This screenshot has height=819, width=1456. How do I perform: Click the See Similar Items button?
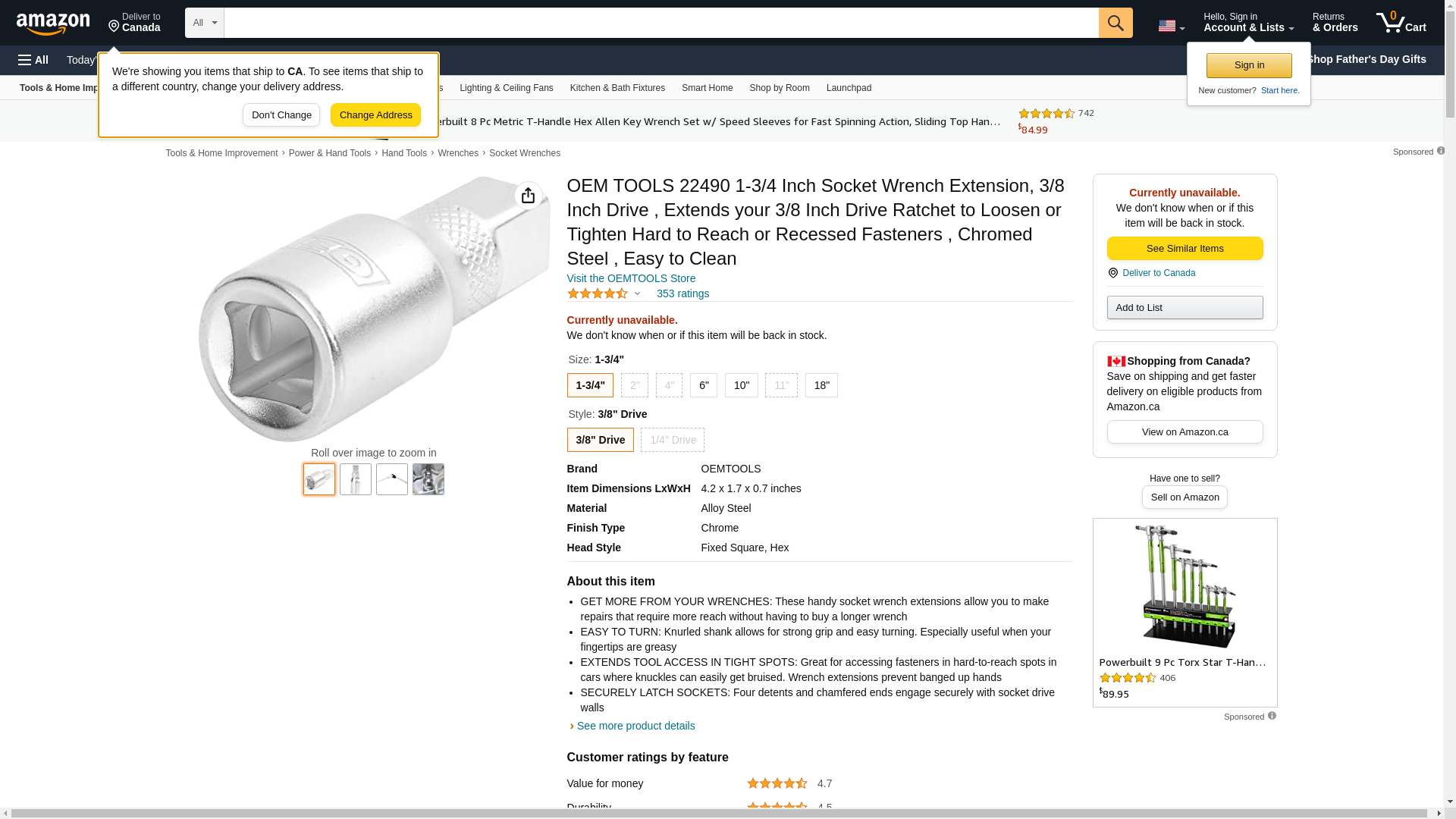[1185, 249]
